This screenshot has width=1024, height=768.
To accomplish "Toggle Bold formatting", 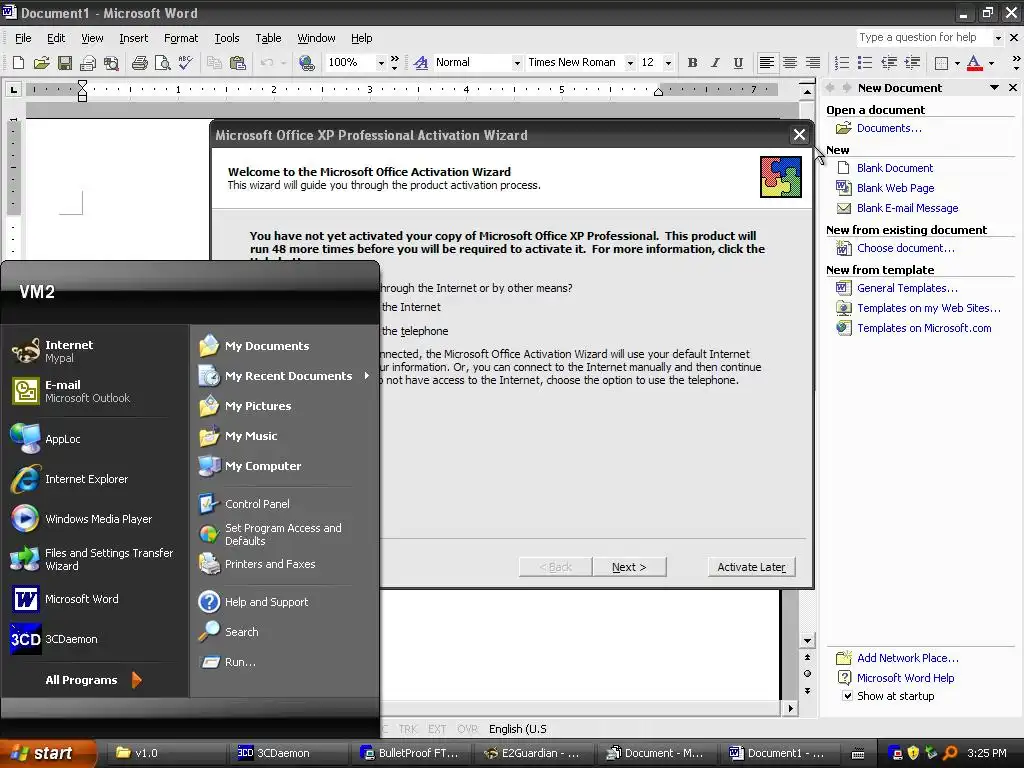I will click(x=692, y=63).
